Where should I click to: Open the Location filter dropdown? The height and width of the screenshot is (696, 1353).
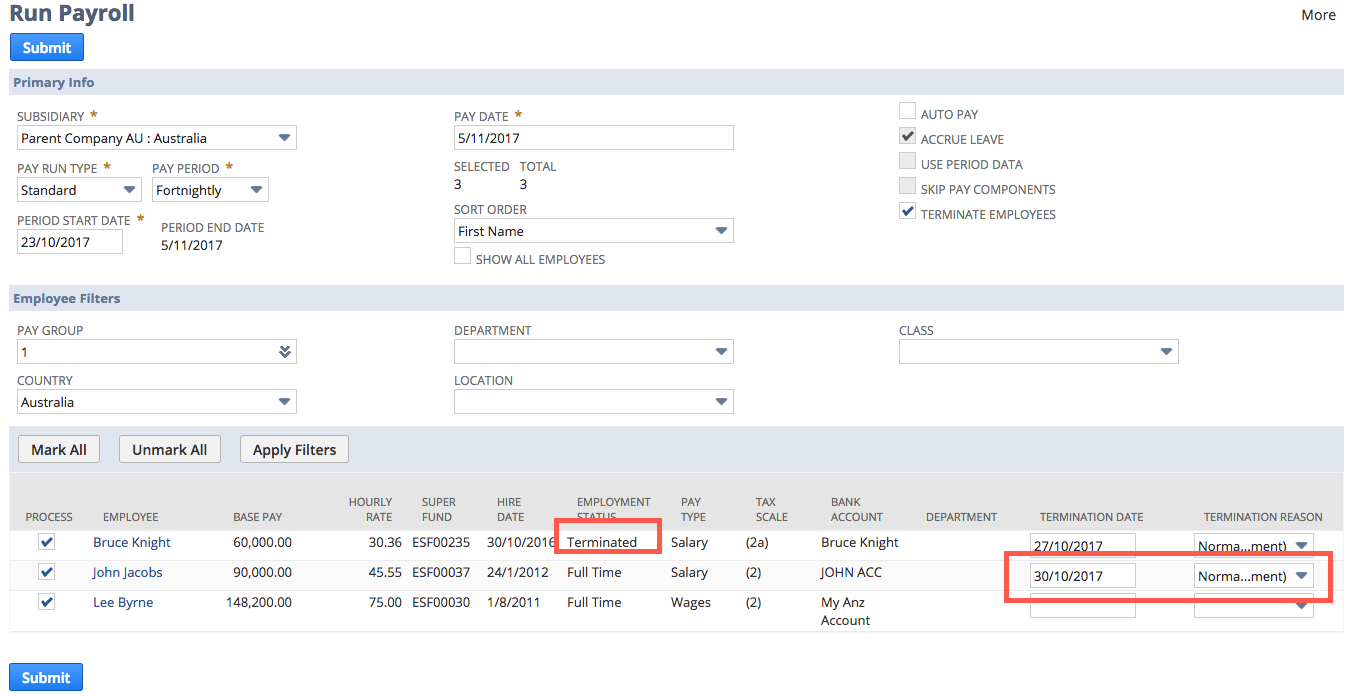point(722,401)
